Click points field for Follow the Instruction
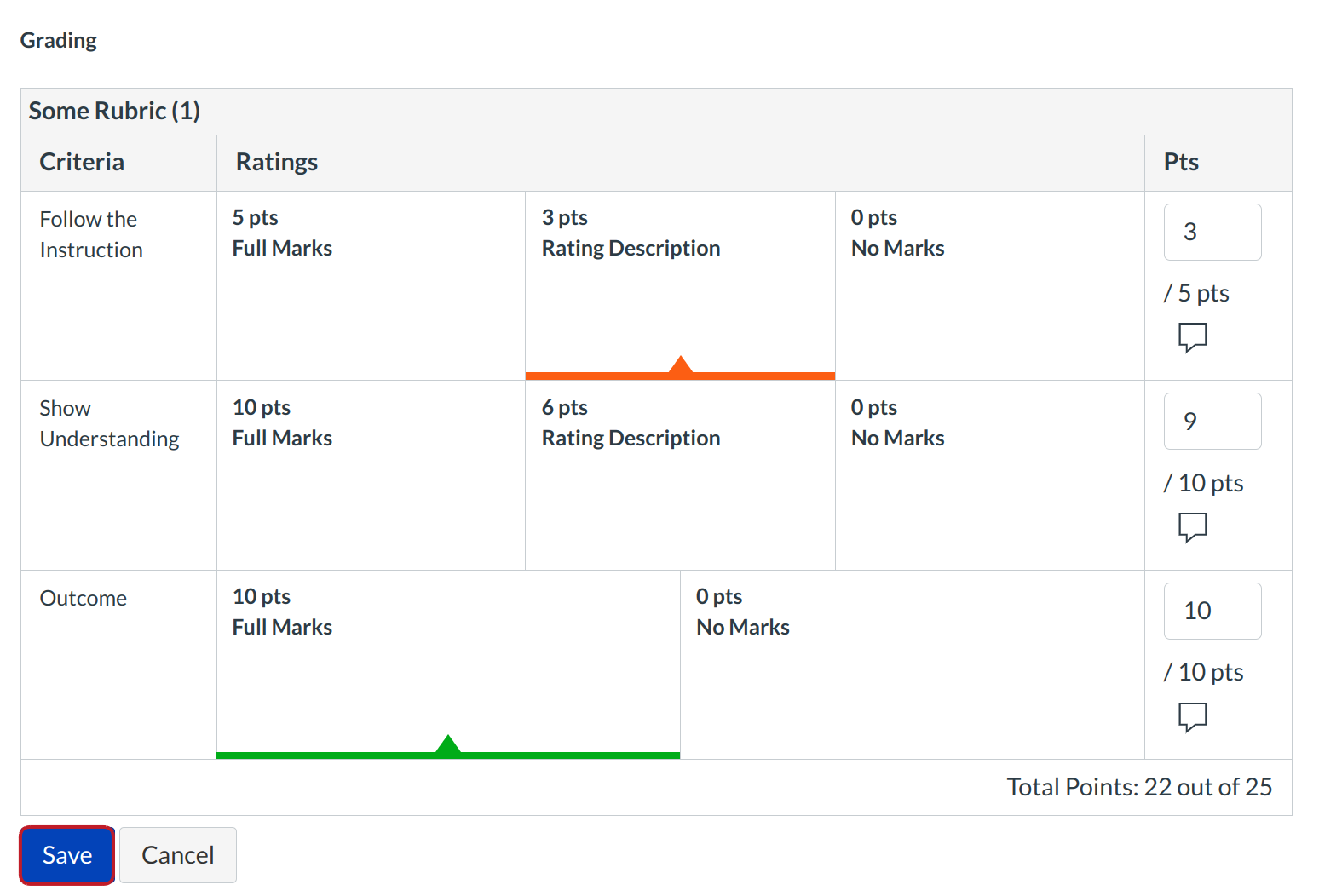This screenshot has height=896, width=1319. pos(1212,232)
